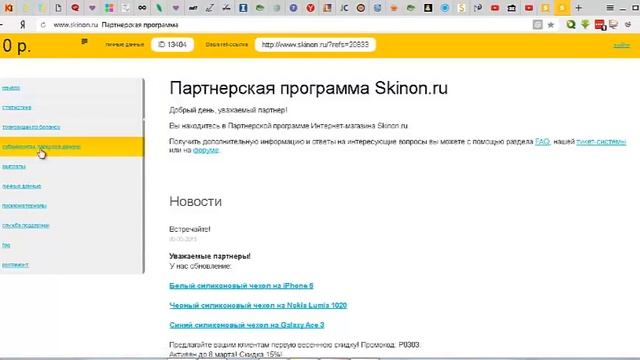The width and height of the screenshot is (640, 360).
Task: Open 'транзакции по балансу' sidebar link
Action: click(x=31, y=127)
